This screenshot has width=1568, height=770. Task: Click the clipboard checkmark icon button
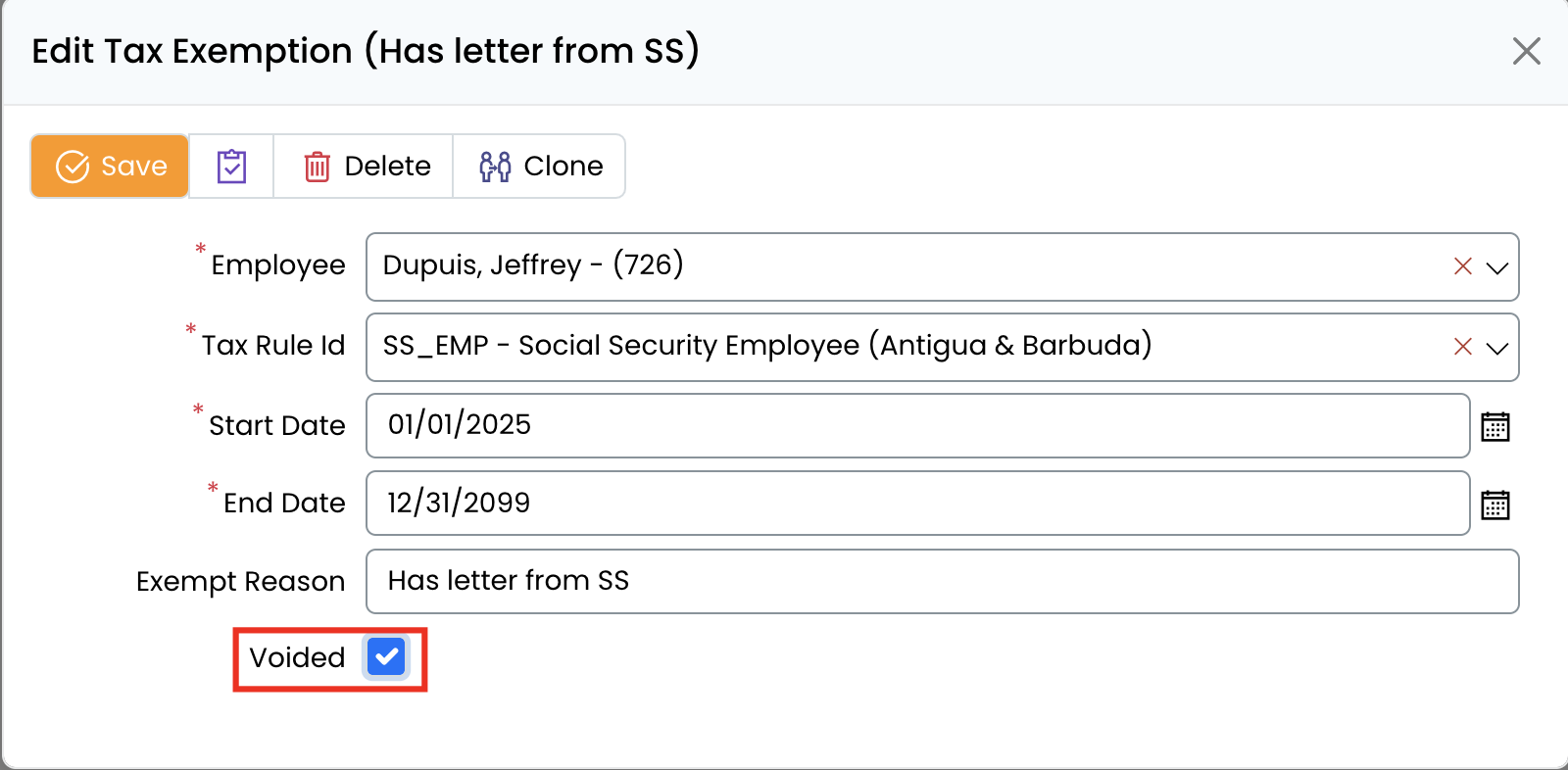pos(231,167)
